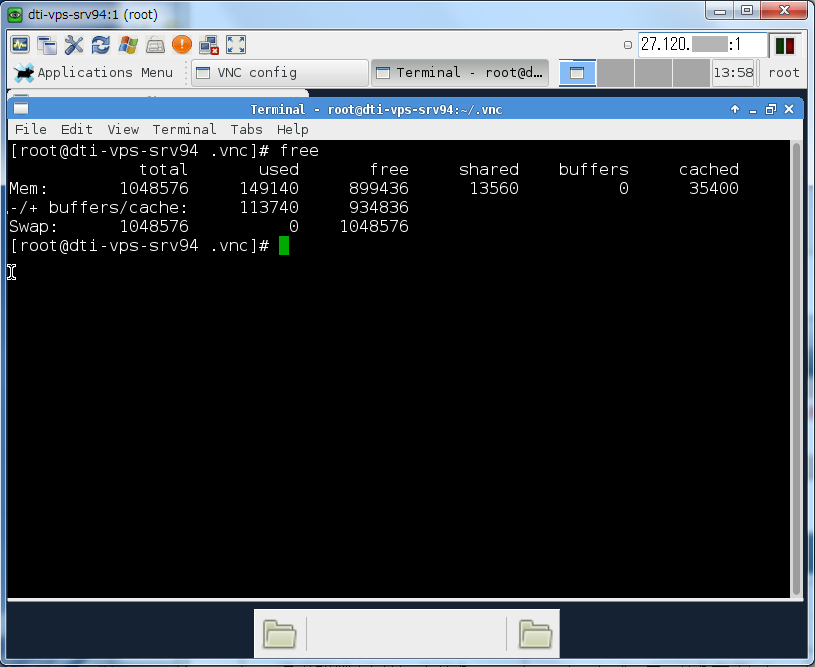Send the Windows Start key to the remote
The width and height of the screenshot is (815, 667).
click(128, 44)
